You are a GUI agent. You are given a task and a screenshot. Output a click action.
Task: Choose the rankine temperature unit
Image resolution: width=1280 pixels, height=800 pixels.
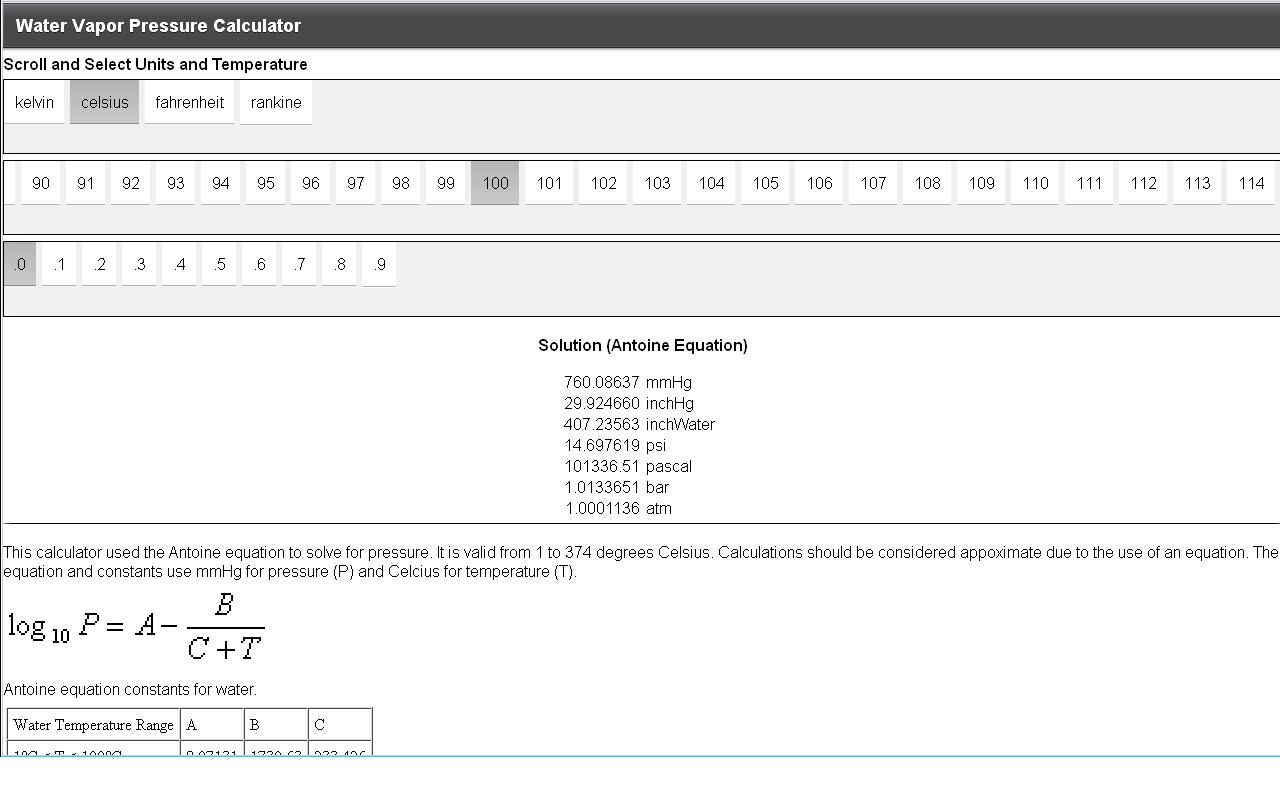click(x=276, y=102)
